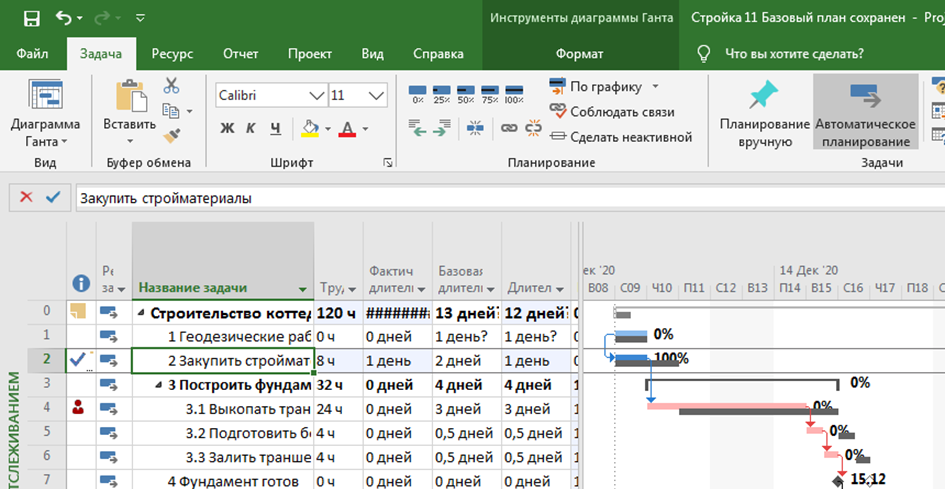Select the '4 Фундамент готов' task cell

(223, 481)
